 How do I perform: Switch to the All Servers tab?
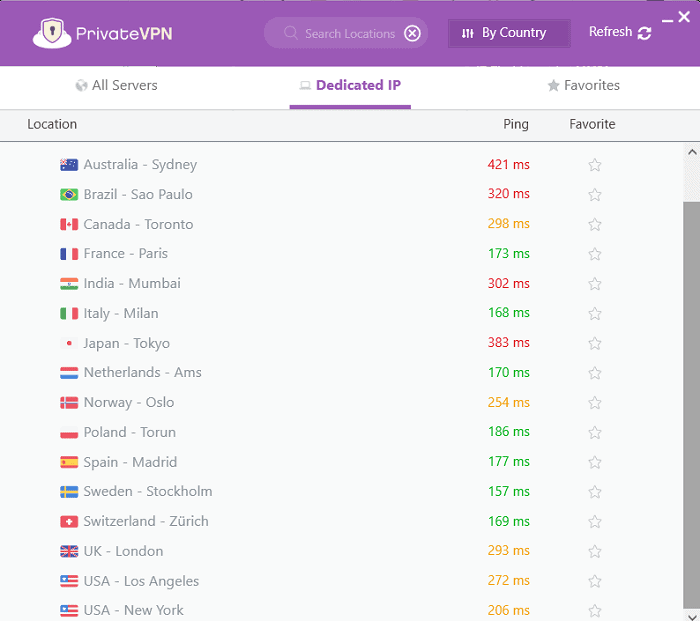point(116,86)
